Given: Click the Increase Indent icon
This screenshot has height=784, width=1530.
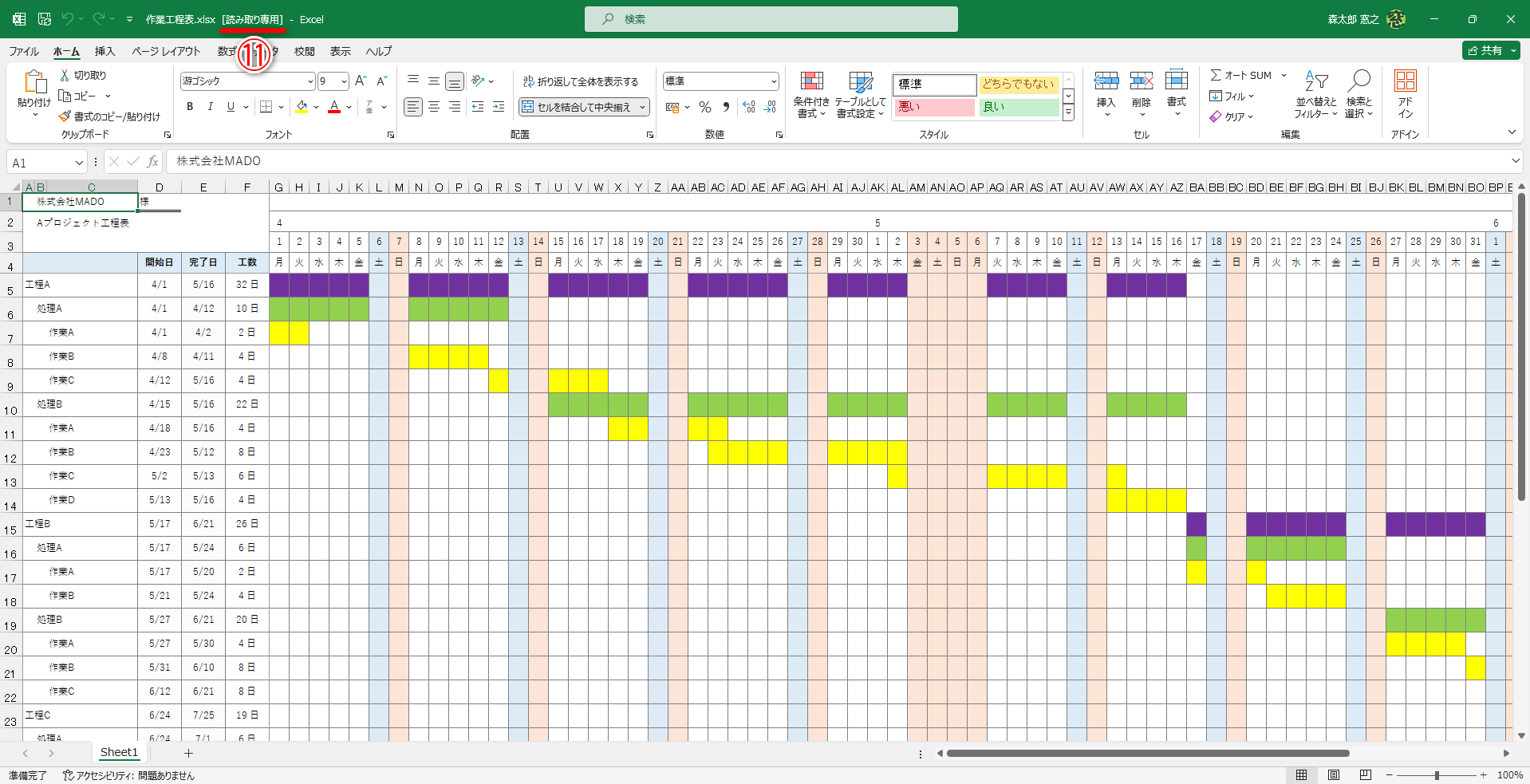Looking at the screenshot, I should coord(499,107).
